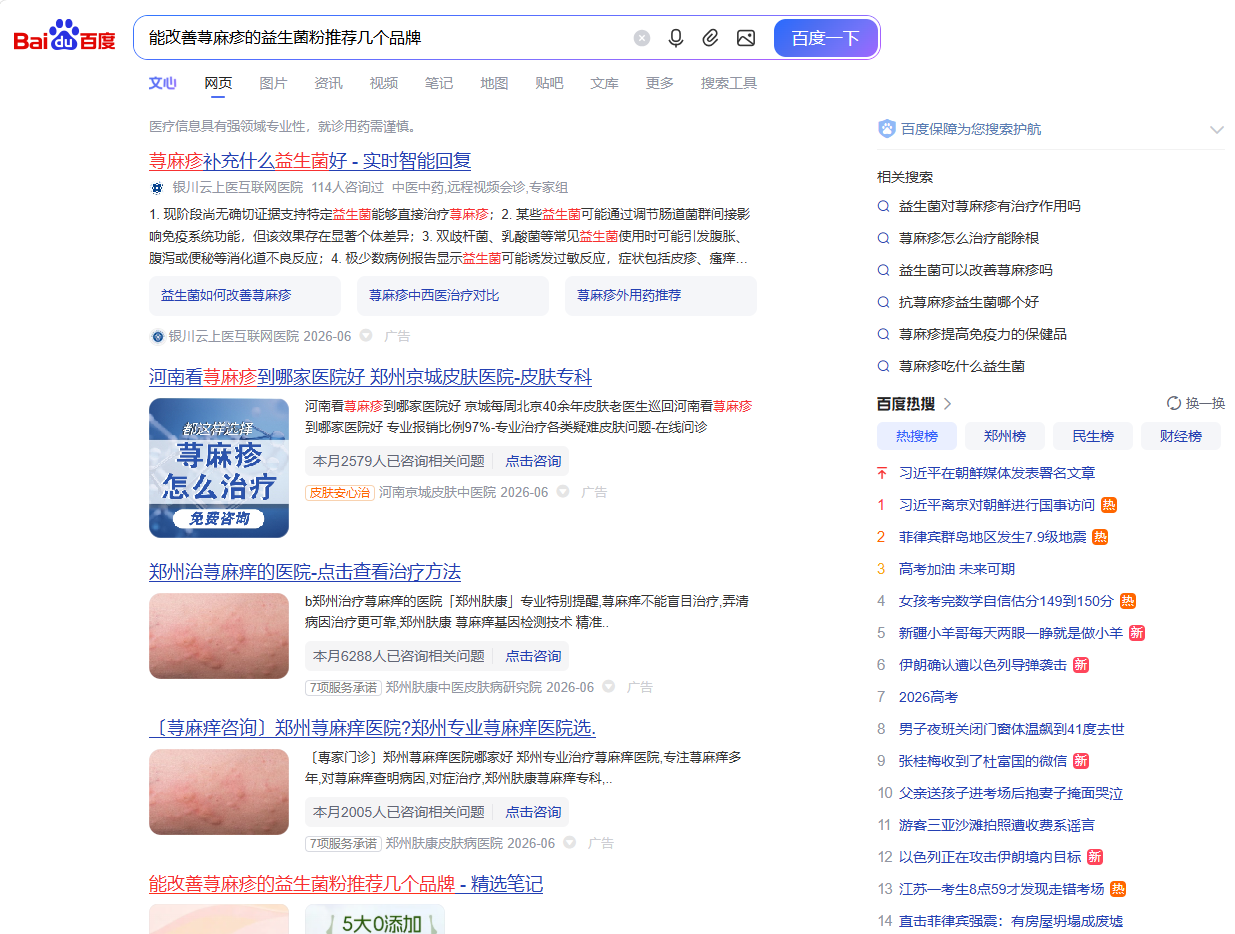Open hot search 高考加油 未来可期
Image resolution: width=1235 pixels, height=934 pixels.
[957, 569]
